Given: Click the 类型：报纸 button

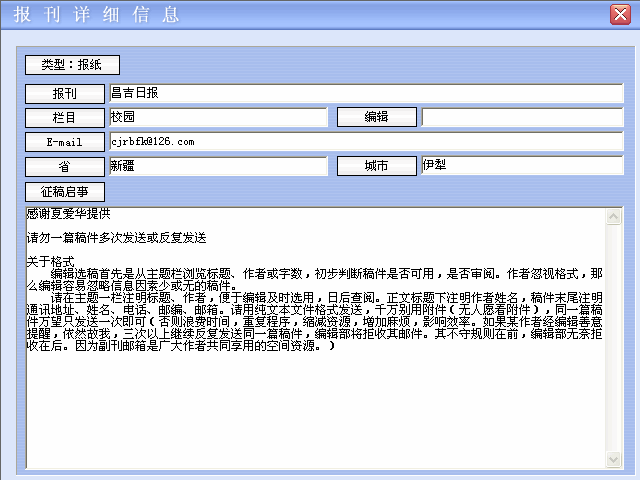Looking at the screenshot, I should [x=72, y=65].
